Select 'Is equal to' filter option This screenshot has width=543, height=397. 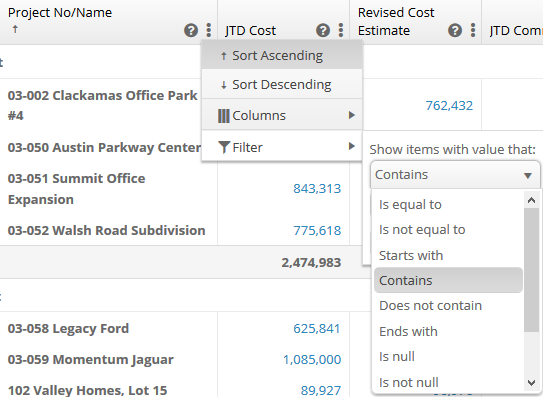(x=448, y=204)
